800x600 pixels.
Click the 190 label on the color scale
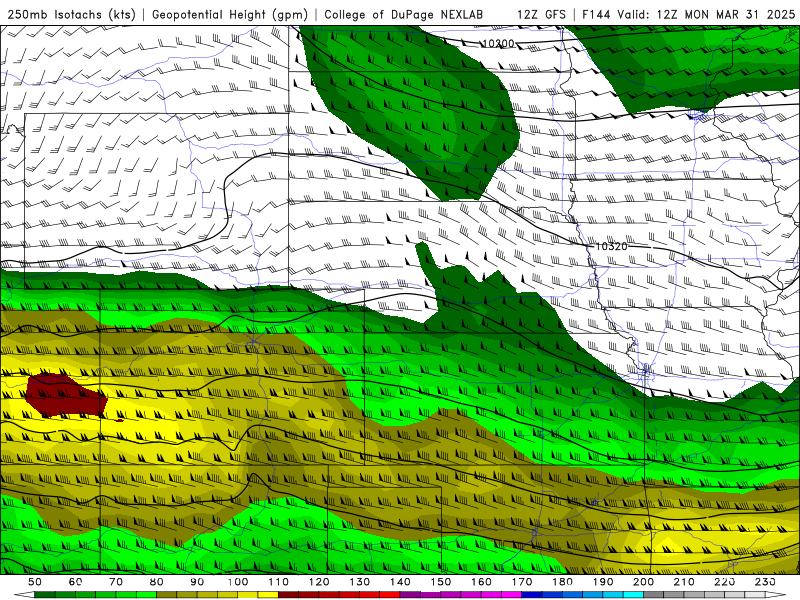pos(603,582)
